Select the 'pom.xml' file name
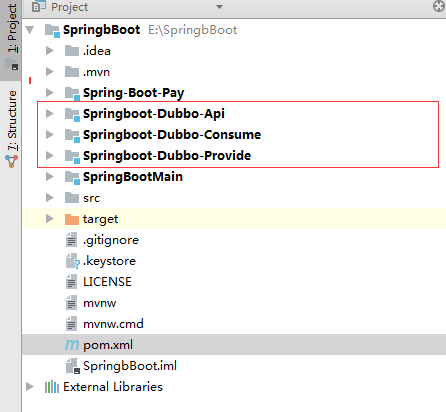Image resolution: width=446 pixels, height=412 pixels. pos(108,345)
